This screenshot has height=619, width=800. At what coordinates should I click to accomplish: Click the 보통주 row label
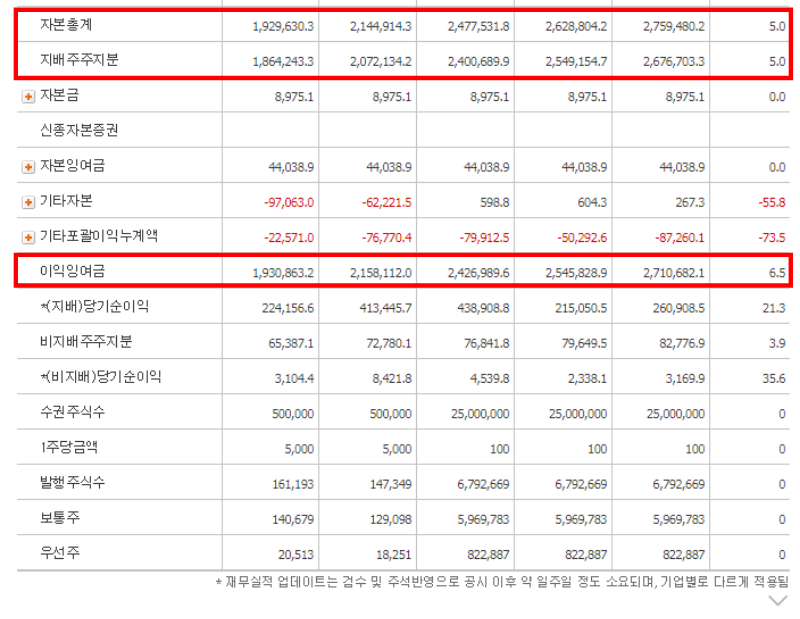click(x=58, y=519)
